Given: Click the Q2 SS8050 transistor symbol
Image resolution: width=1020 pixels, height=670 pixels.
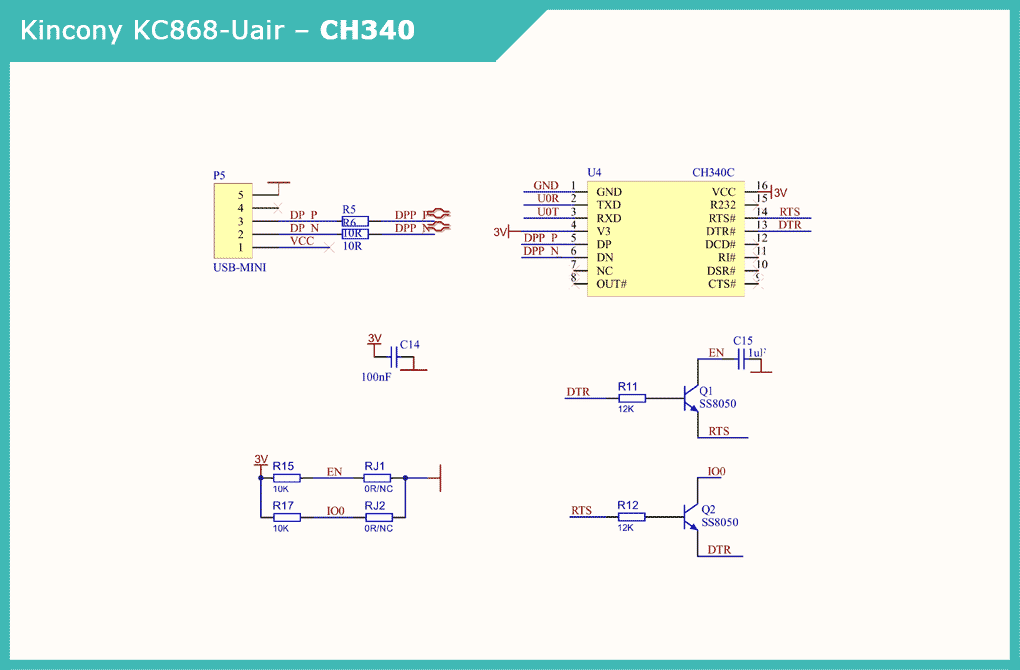Looking at the screenshot, I should click(x=690, y=517).
